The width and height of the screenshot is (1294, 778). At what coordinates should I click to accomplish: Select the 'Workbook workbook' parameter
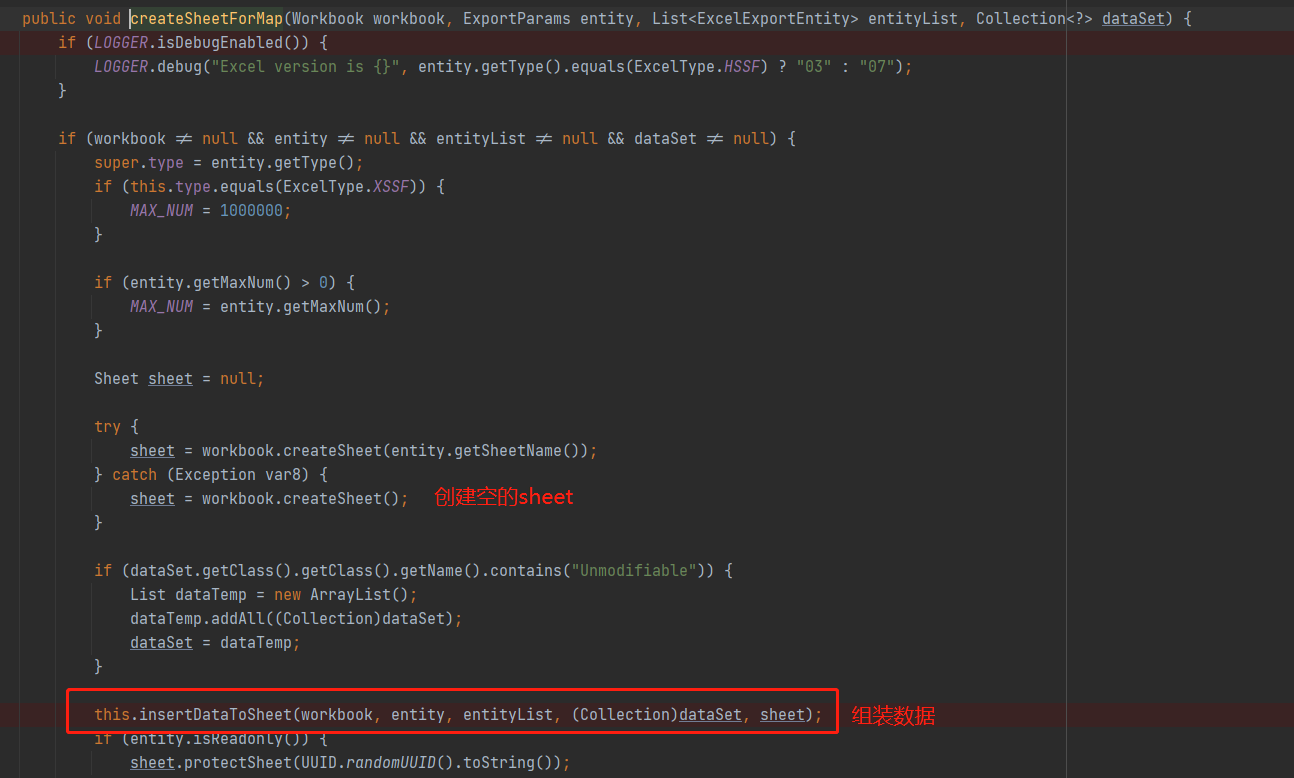(x=370, y=18)
